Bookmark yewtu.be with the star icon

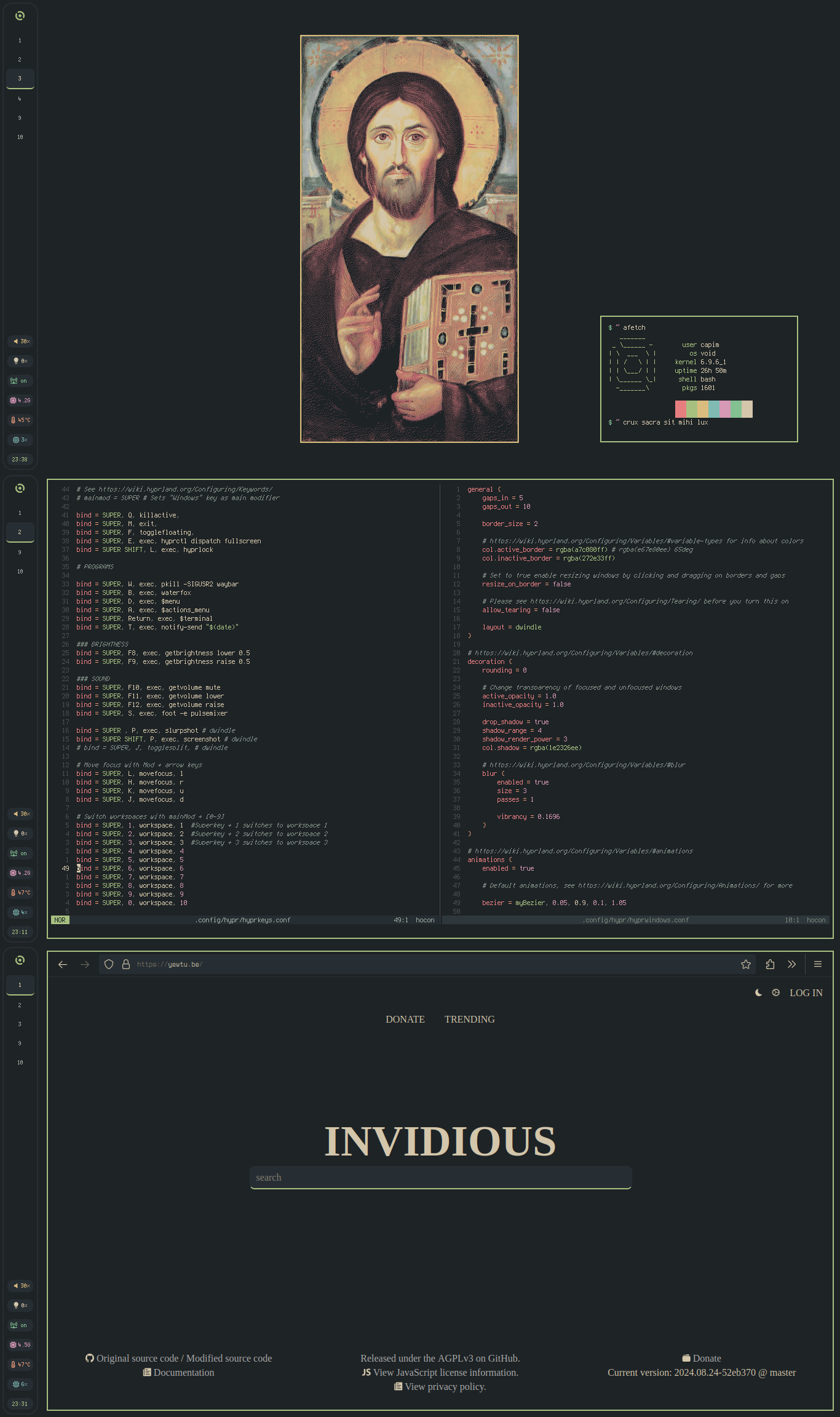[746, 964]
